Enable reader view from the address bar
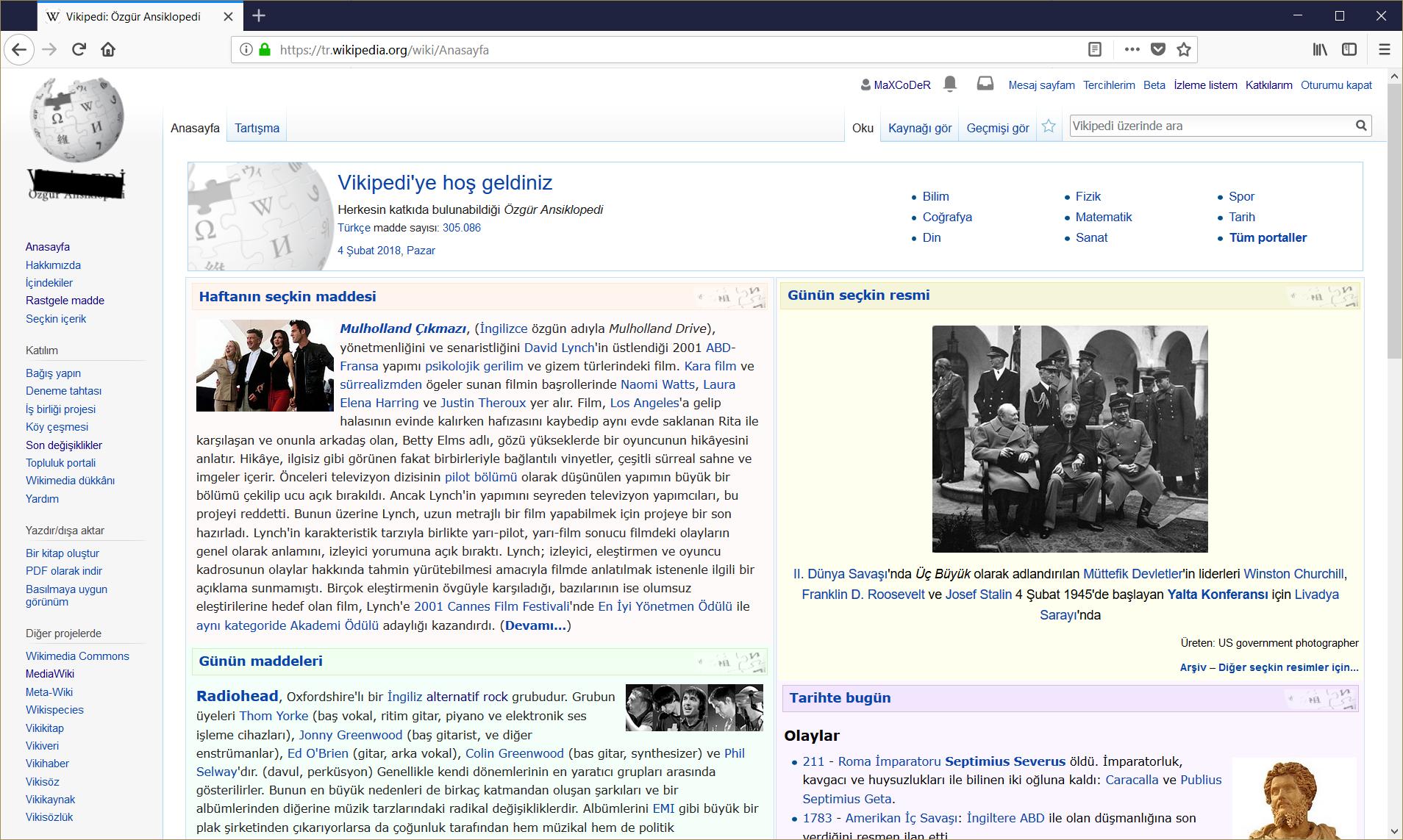This screenshot has width=1403, height=840. pos(1095,49)
